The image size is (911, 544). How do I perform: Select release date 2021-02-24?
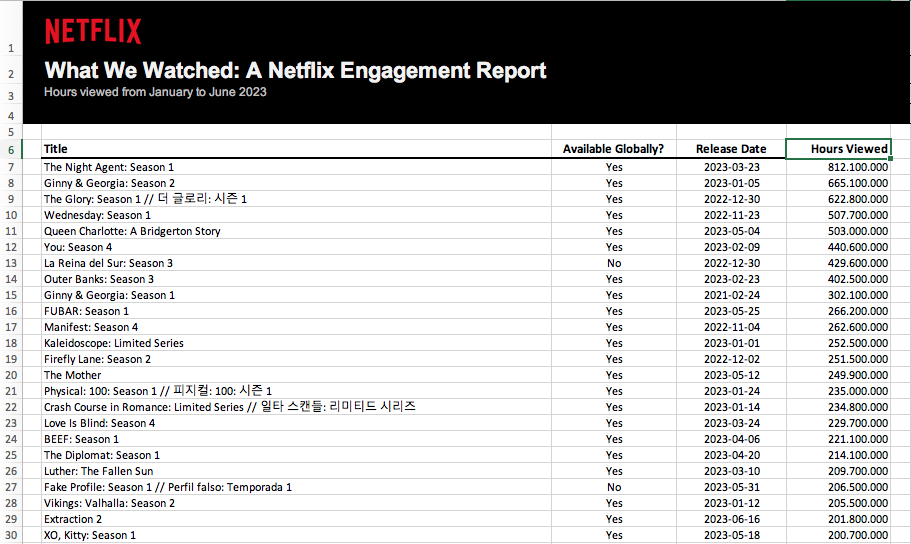[x=731, y=295]
